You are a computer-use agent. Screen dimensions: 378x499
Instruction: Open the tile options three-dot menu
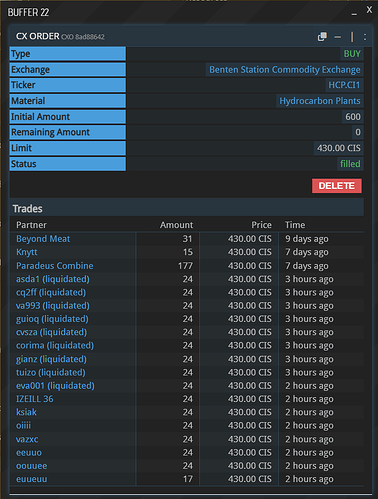[365, 37]
